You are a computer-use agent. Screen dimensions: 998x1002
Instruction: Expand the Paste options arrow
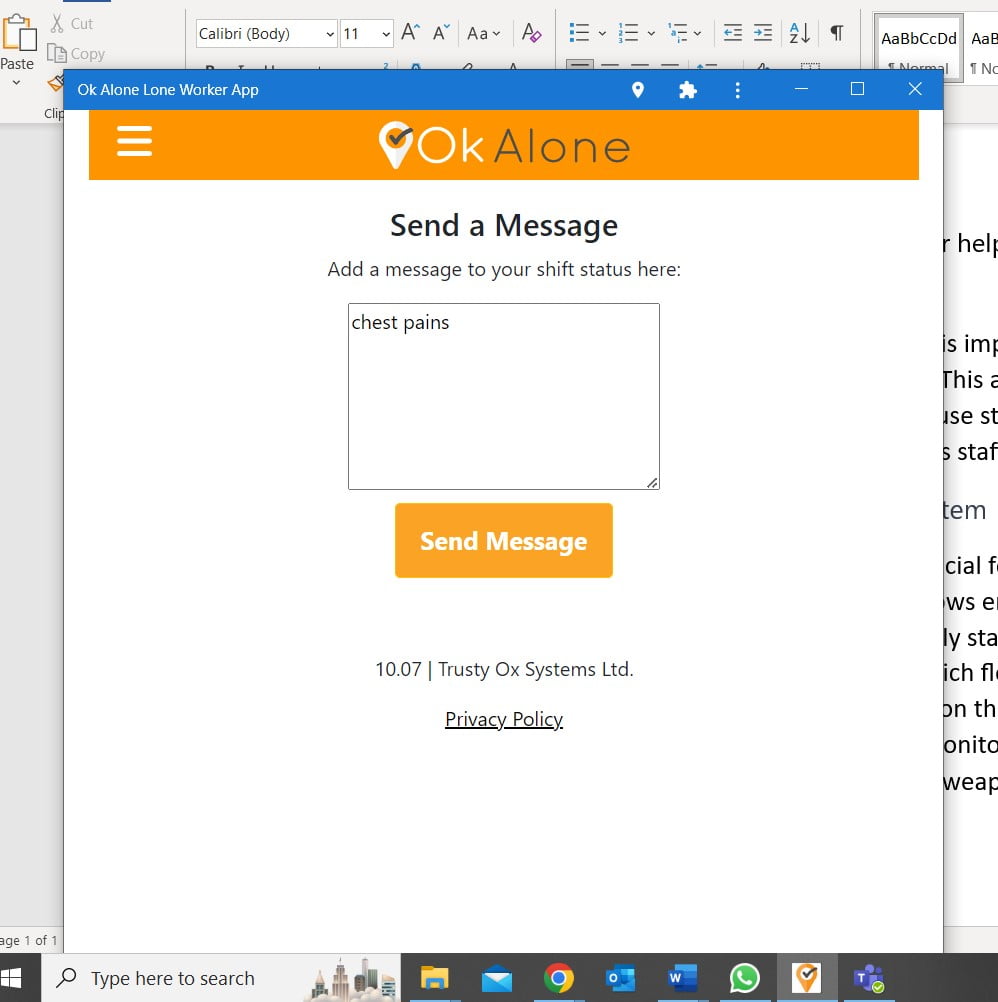17,82
